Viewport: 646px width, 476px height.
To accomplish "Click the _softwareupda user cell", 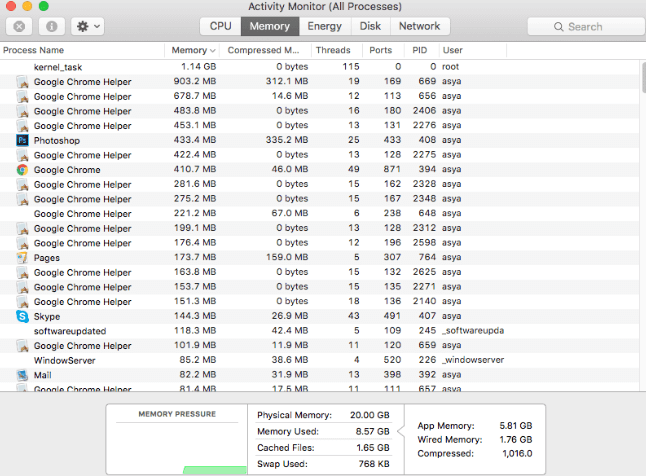I will click(473, 331).
